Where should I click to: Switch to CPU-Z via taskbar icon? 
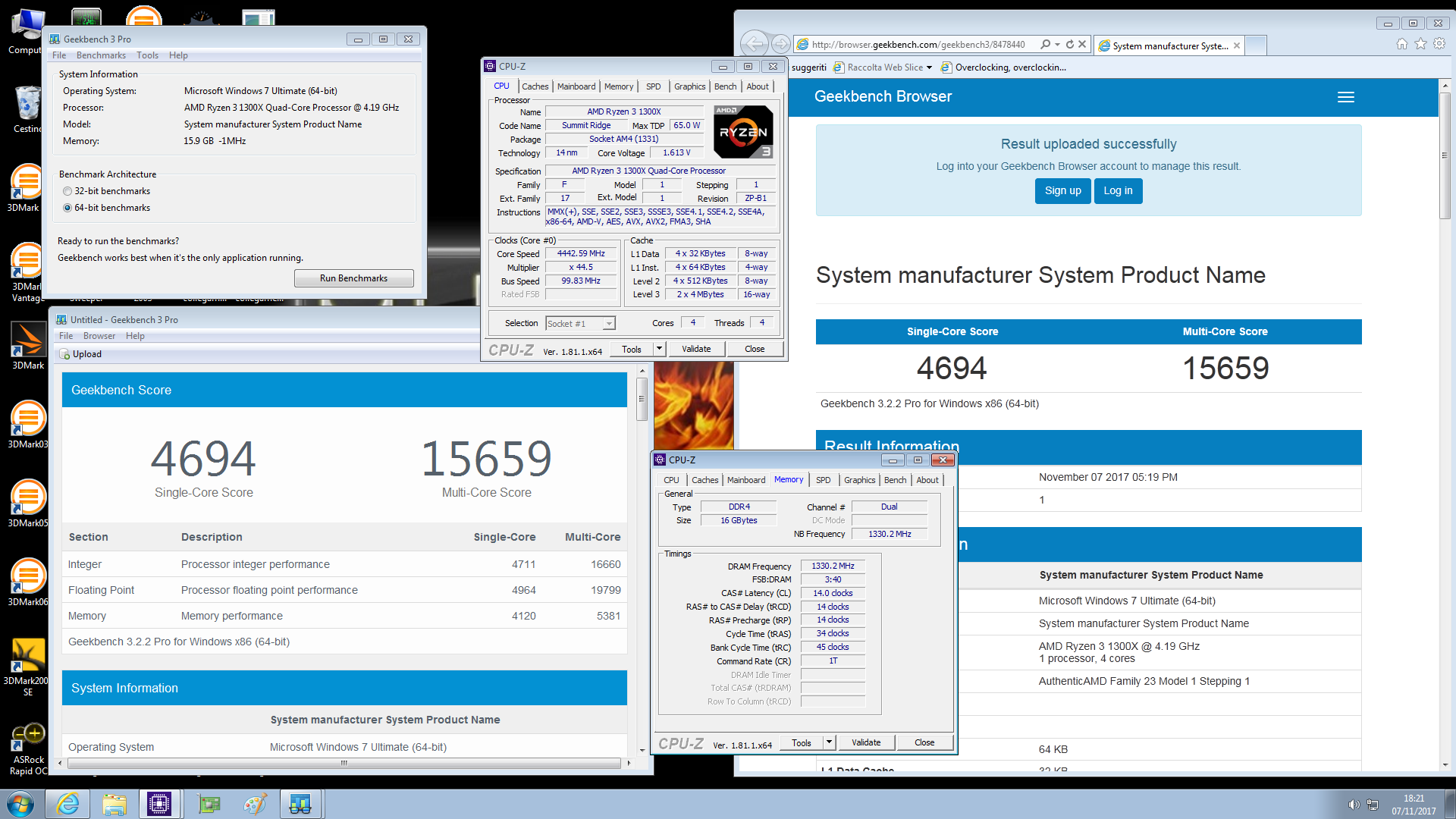[x=159, y=804]
